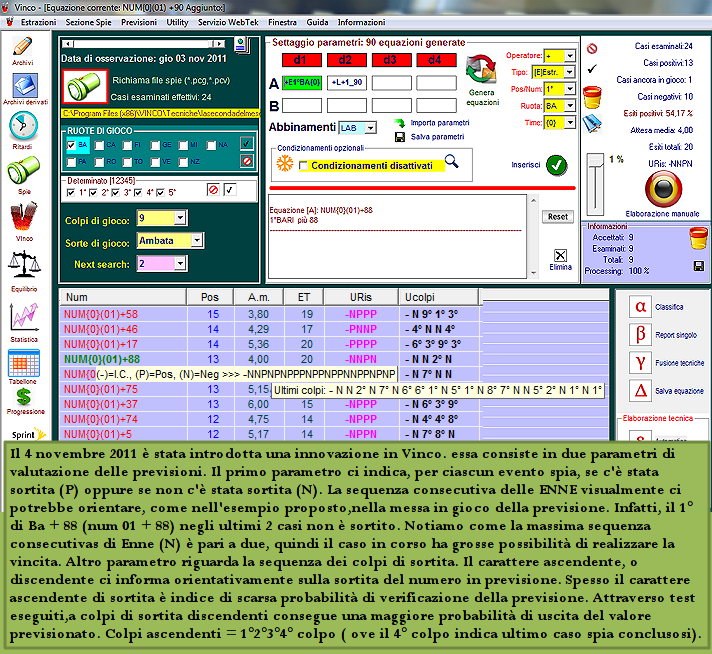712x654 pixels.
Task: Click the green Inserisci checkmark icon
Action: click(556, 165)
